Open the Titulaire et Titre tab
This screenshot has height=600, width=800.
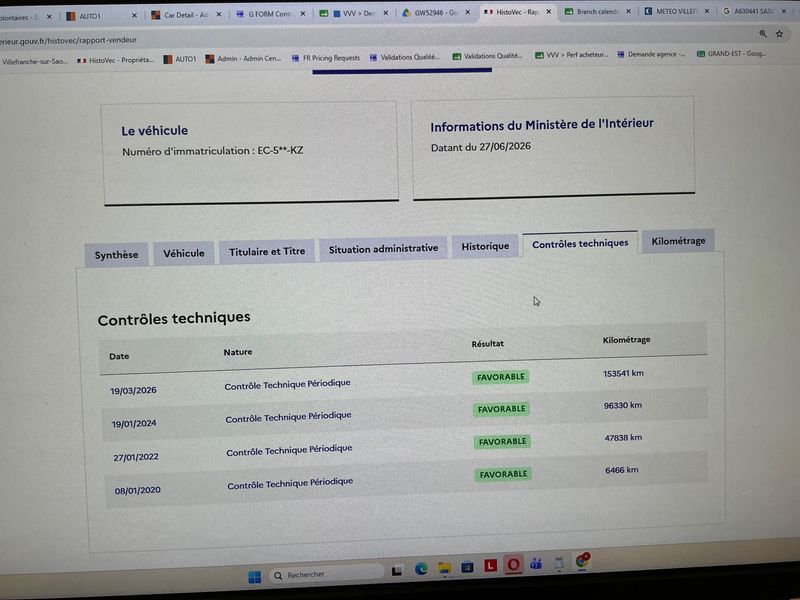[267, 252]
